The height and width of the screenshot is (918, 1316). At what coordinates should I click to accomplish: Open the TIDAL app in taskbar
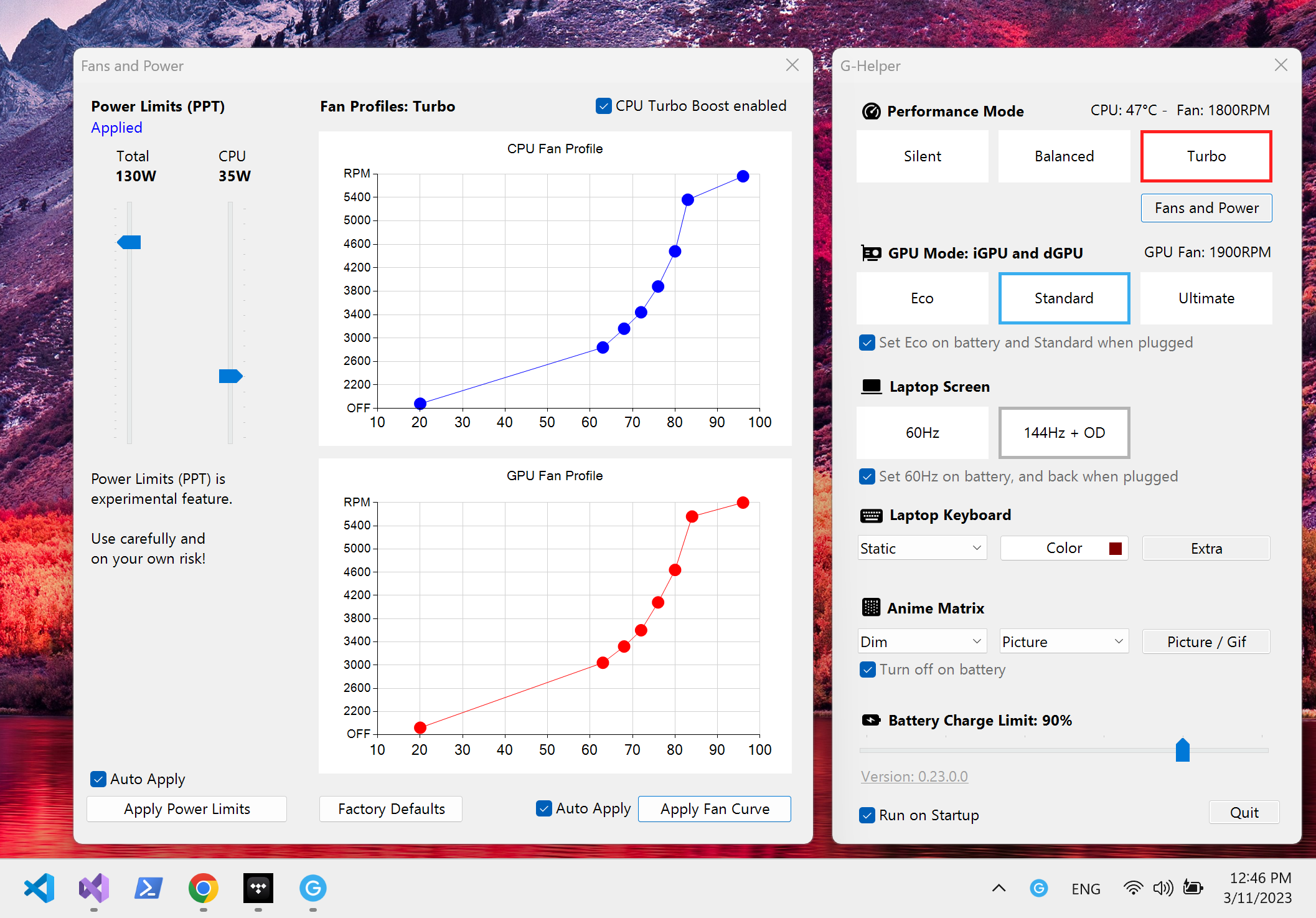[258, 888]
